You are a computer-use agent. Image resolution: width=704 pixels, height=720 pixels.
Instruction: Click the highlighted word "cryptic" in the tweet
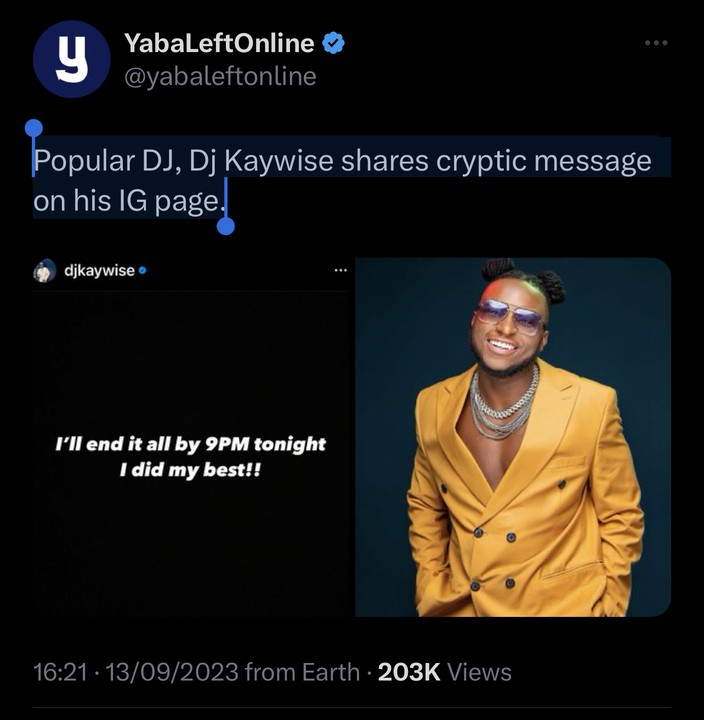(x=481, y=162)
